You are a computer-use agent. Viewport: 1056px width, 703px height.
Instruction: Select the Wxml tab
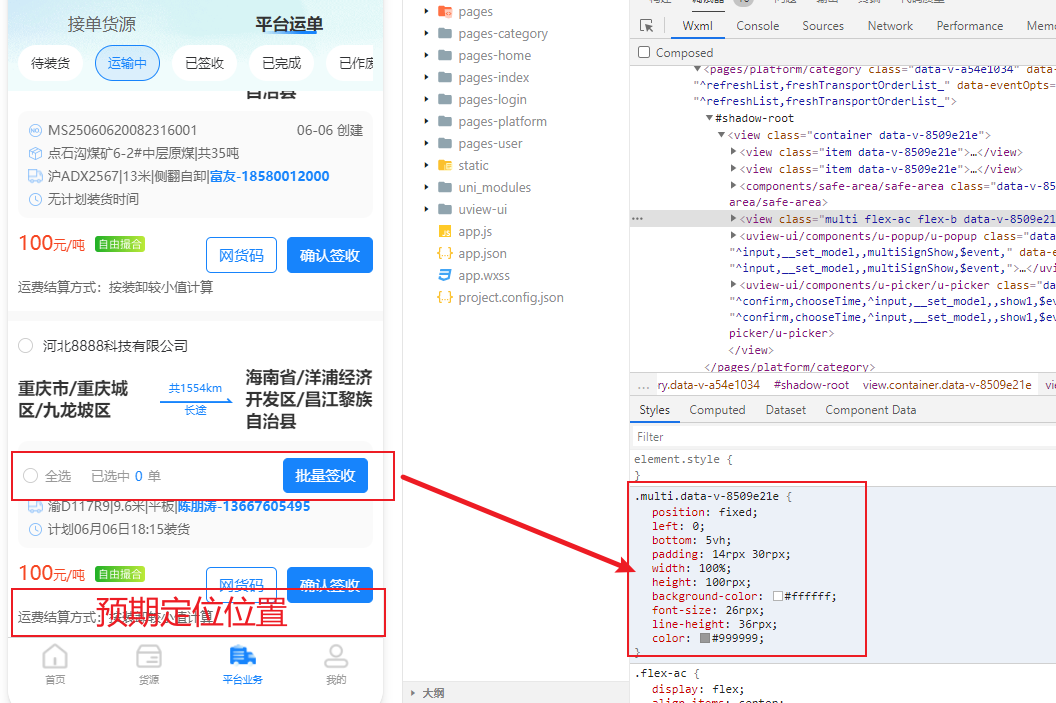[697, 26]
